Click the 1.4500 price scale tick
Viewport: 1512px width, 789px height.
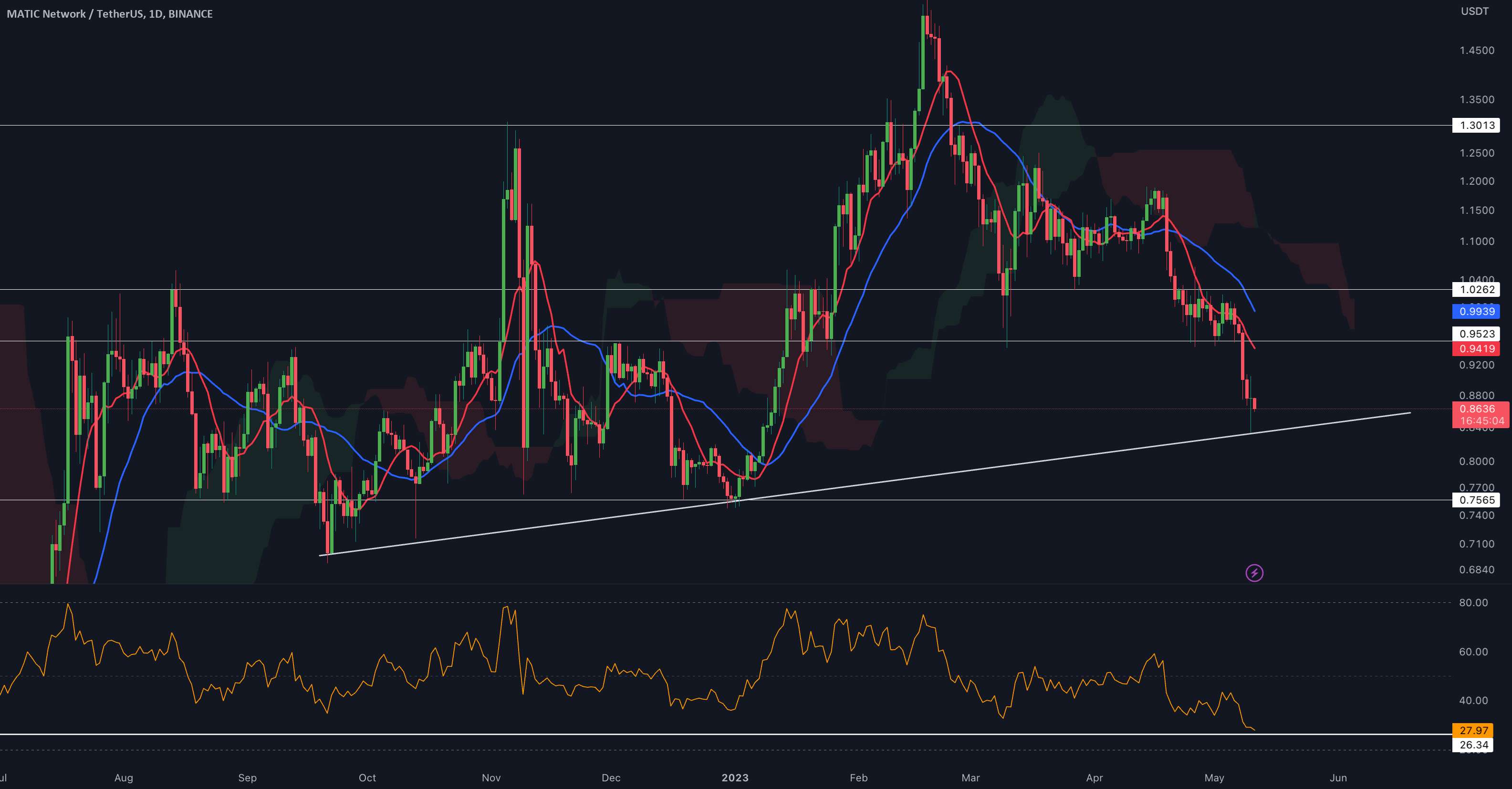1477,51
